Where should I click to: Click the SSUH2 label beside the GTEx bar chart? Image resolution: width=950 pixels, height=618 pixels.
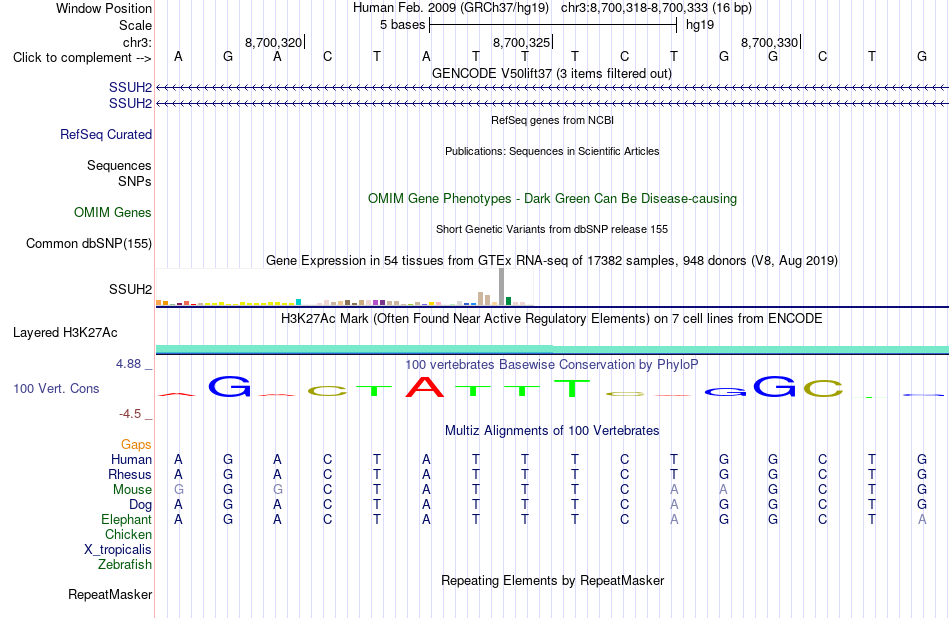(x=130, y=290)
